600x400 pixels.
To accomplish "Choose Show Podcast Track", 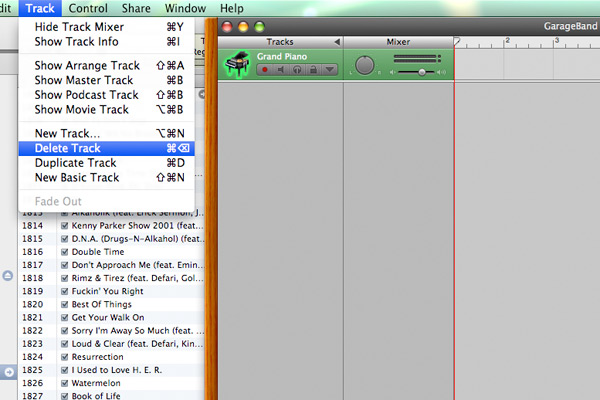I will (x=106, y=95).
